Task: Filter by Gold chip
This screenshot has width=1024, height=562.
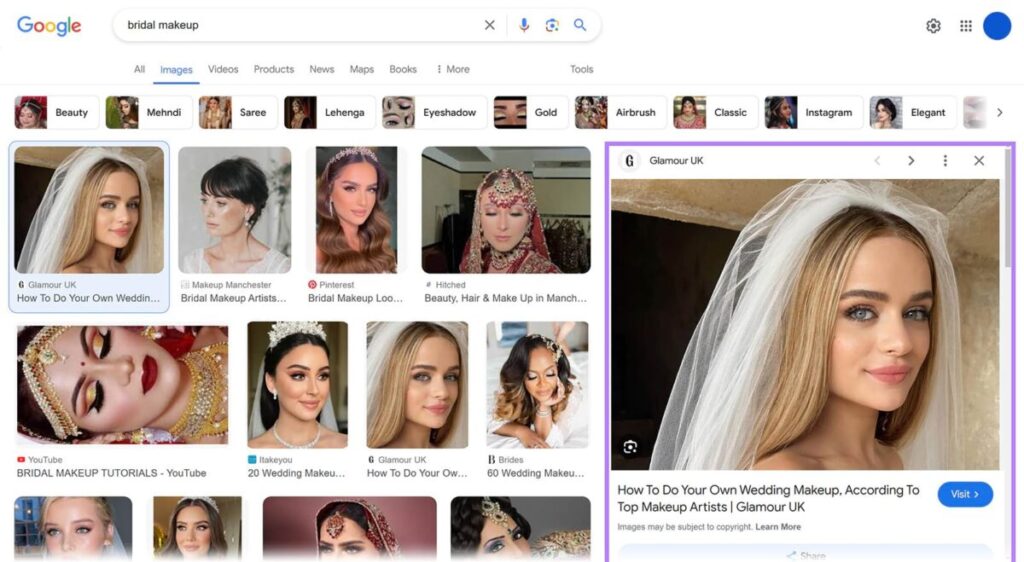Action: click(x=531, y=112)
